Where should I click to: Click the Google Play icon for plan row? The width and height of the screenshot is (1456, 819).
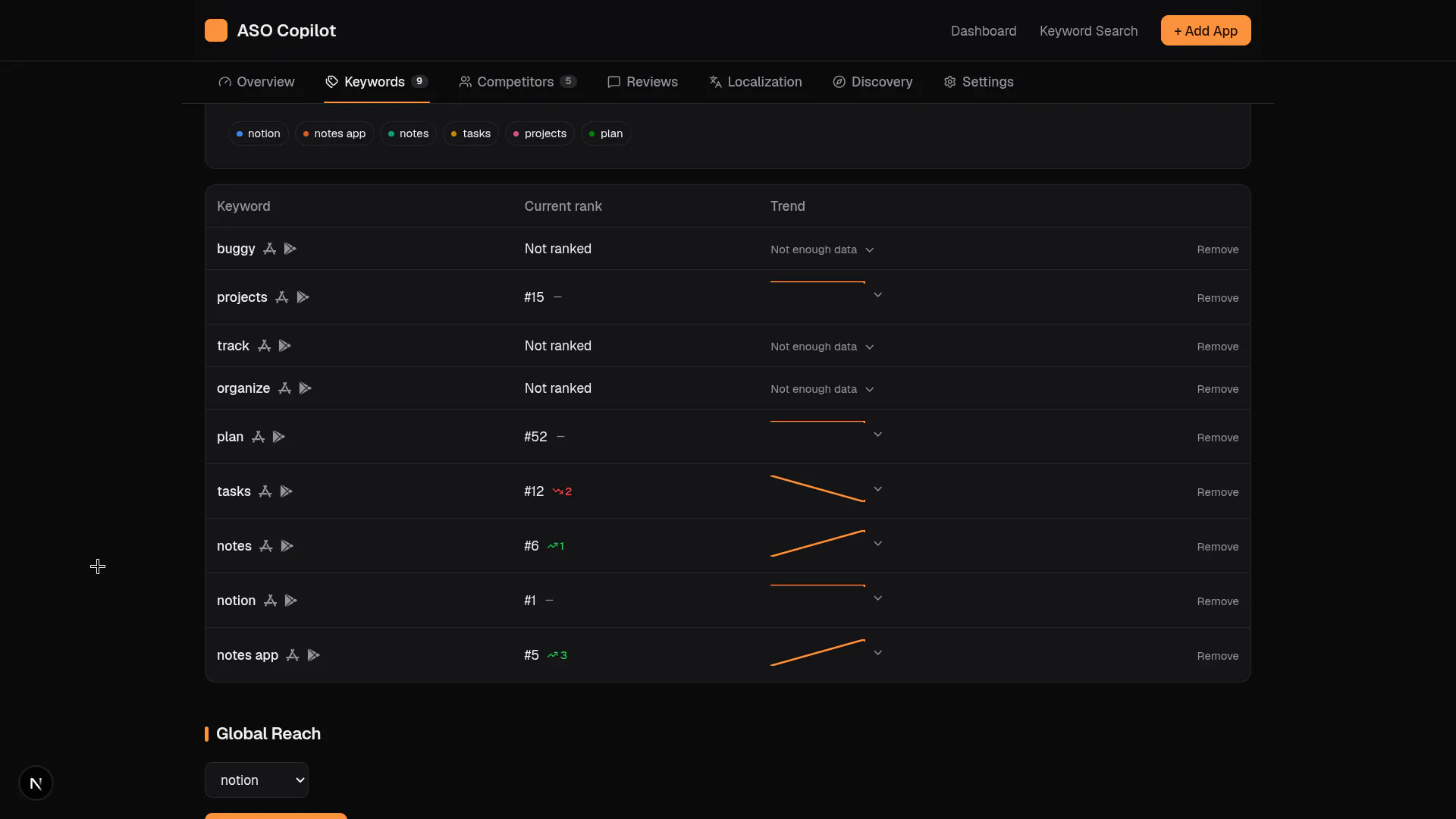click(278, 437)
